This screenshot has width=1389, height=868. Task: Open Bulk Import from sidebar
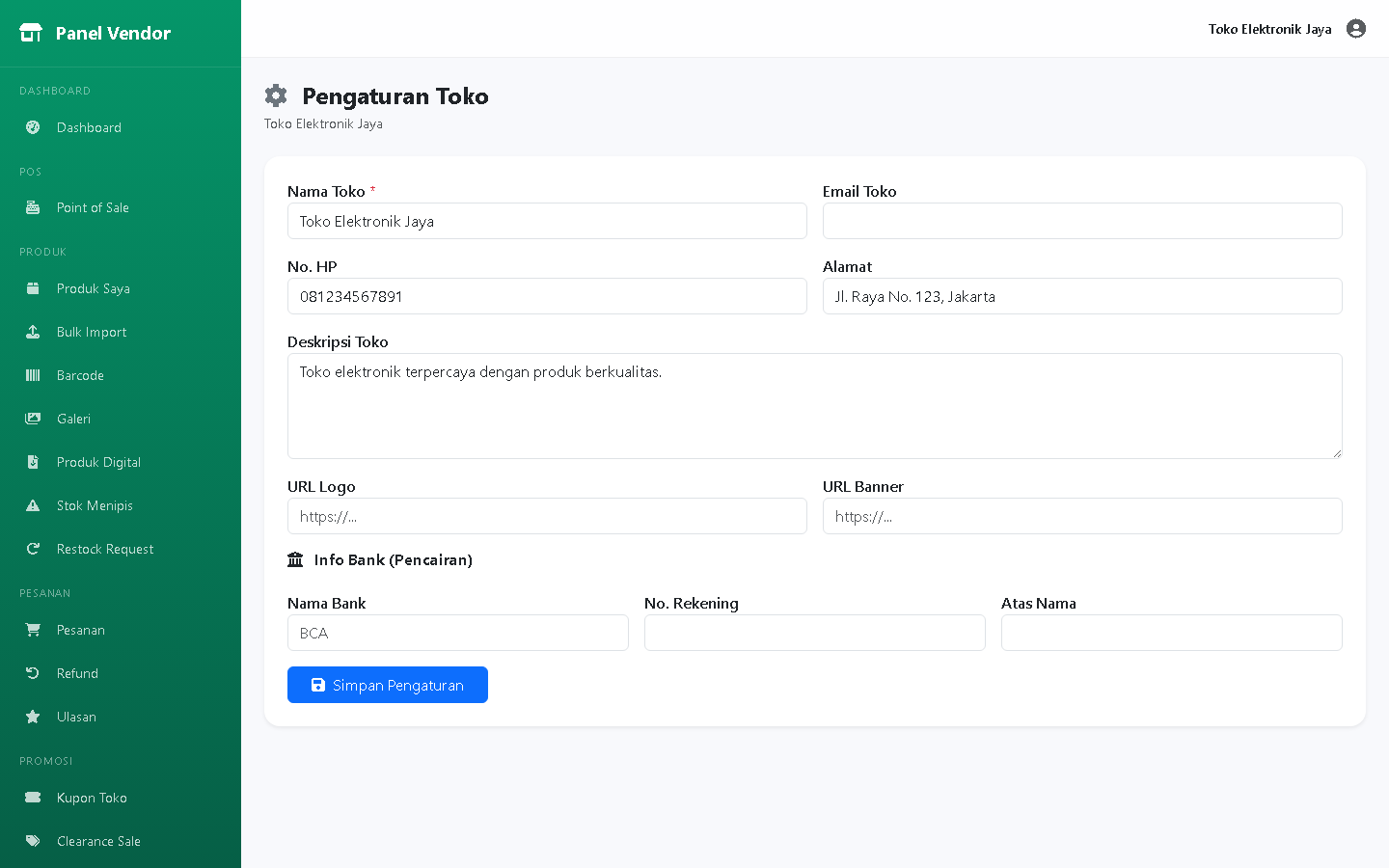click(121, 332)
